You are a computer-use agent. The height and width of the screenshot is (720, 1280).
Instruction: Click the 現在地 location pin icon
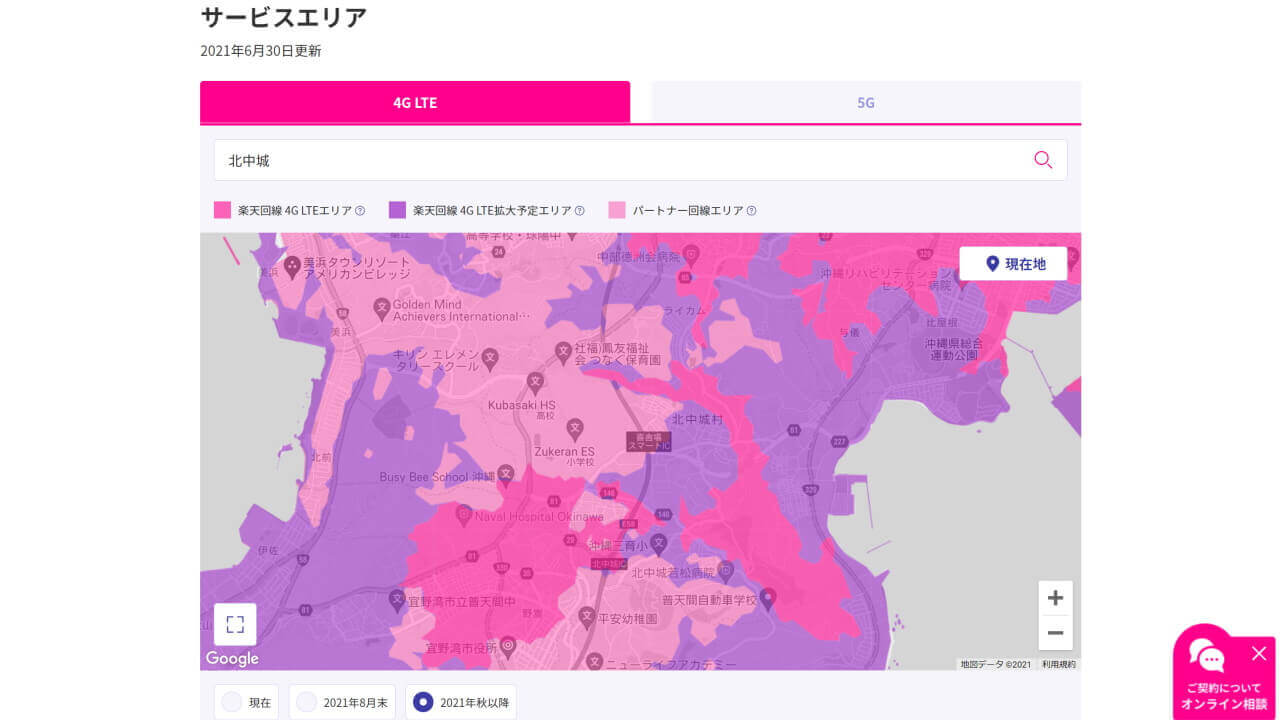(x=992, y=263)
